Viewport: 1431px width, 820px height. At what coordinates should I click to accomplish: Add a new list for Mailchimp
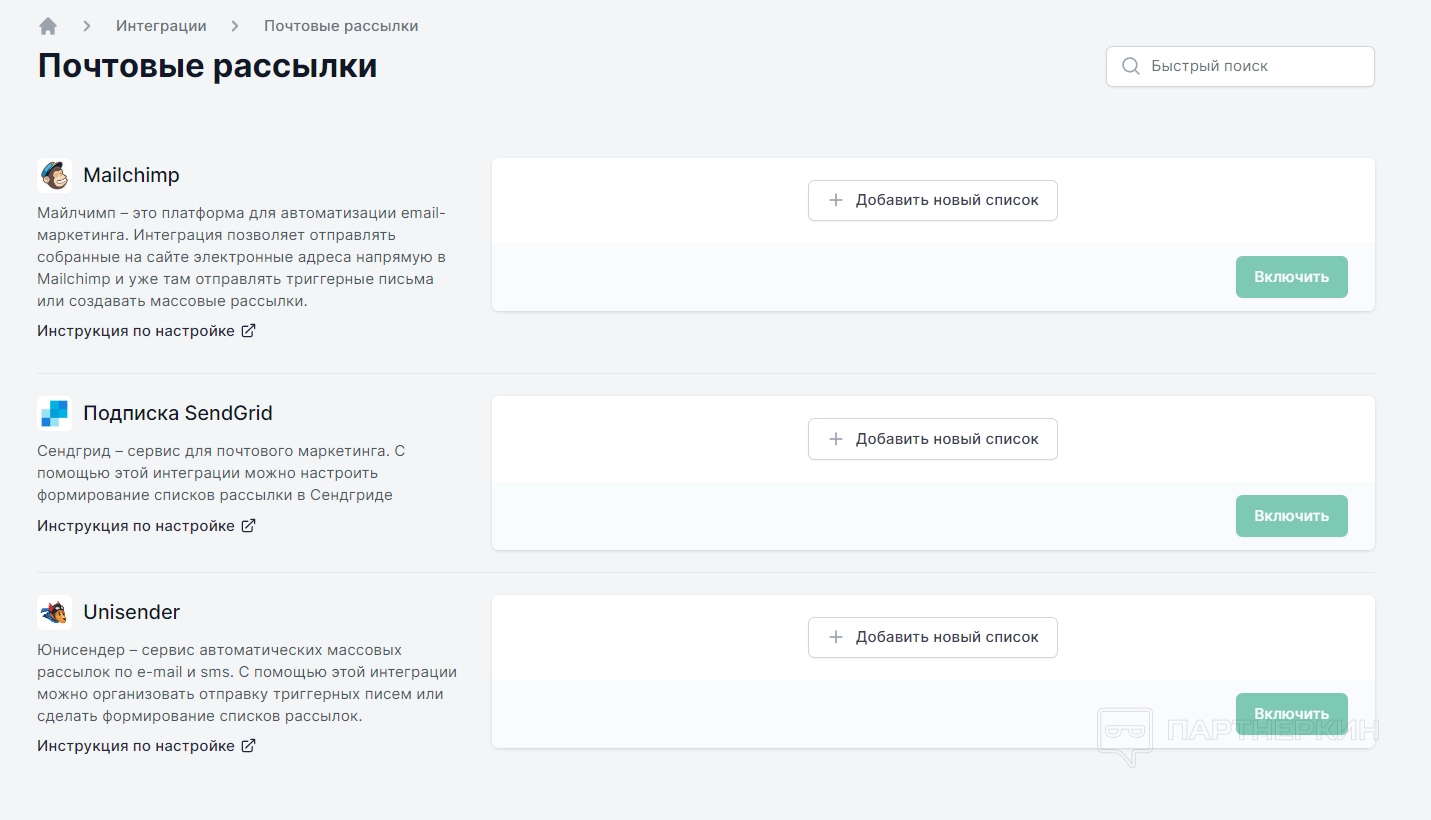tap(932, 200)
